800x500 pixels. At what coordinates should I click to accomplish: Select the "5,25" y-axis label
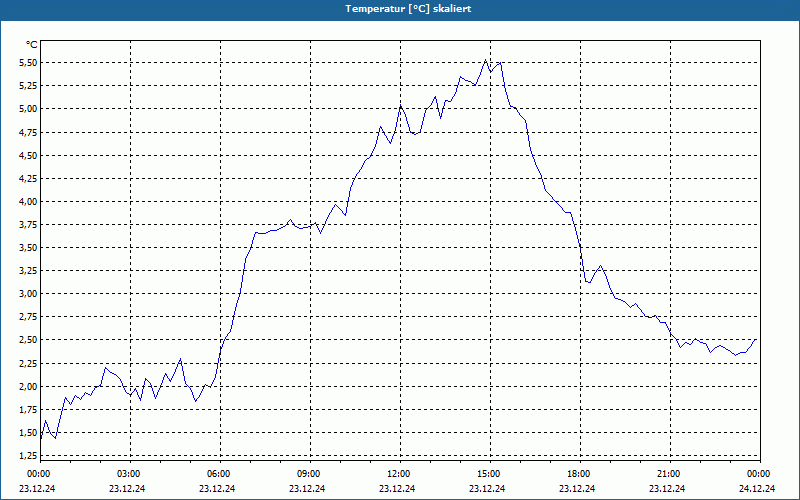click(x=28, y=86)
